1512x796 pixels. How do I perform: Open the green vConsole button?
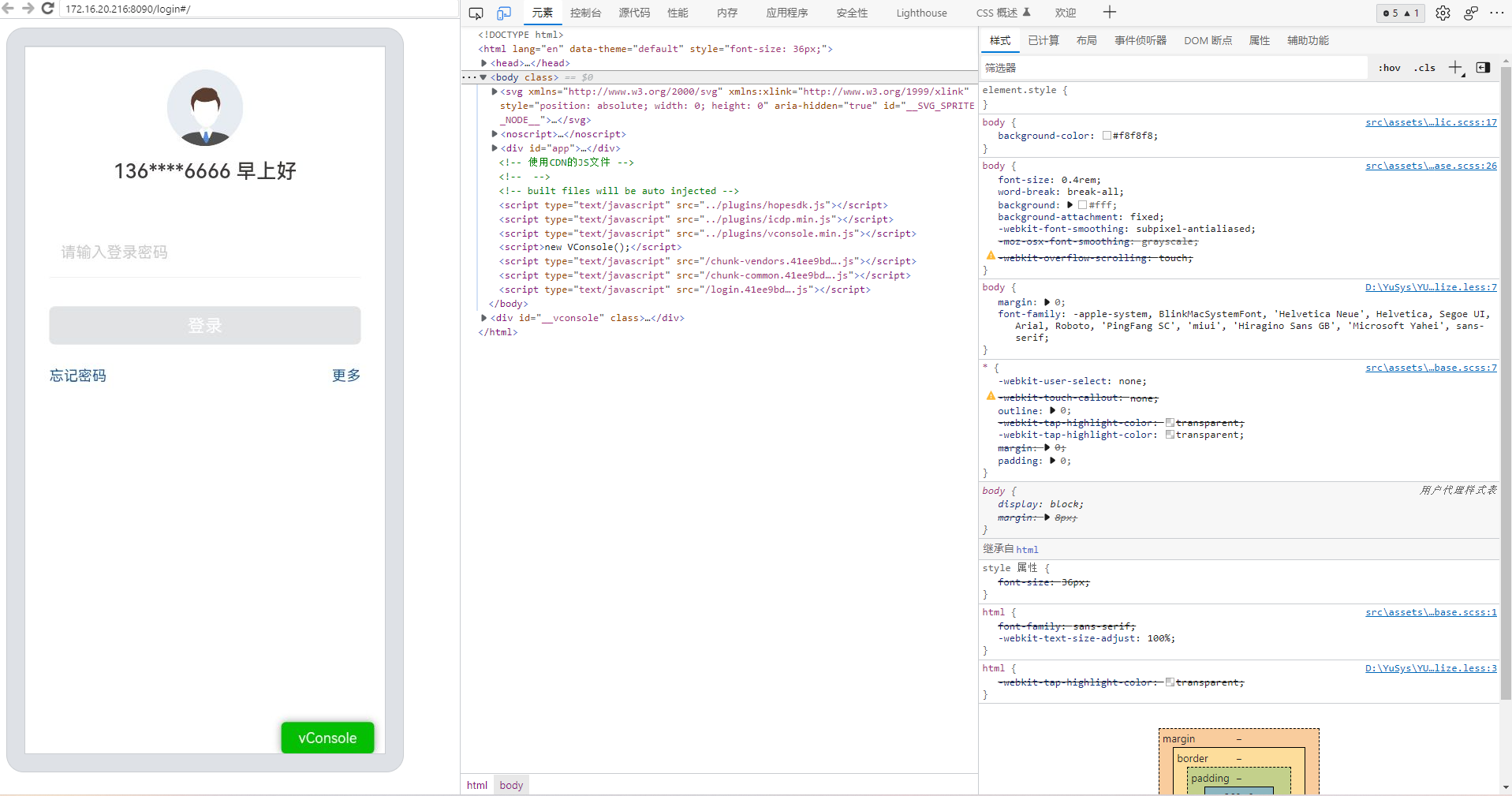coord(327,738)
